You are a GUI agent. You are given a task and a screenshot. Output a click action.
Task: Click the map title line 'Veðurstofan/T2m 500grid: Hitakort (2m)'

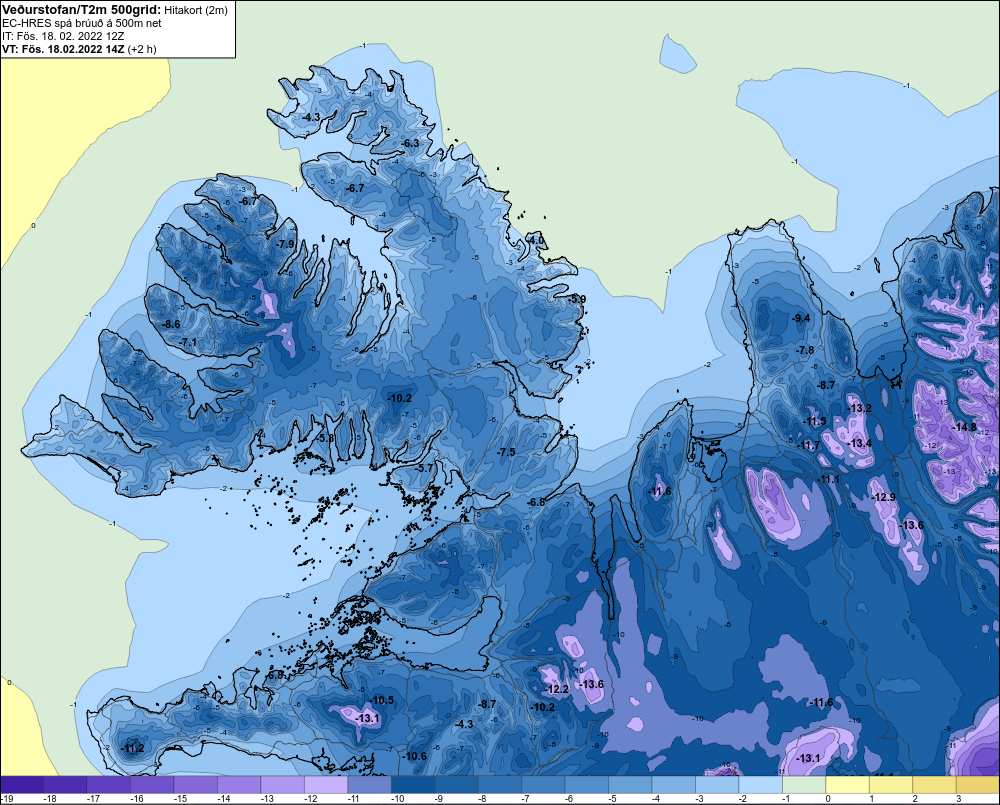pos(115,10)
